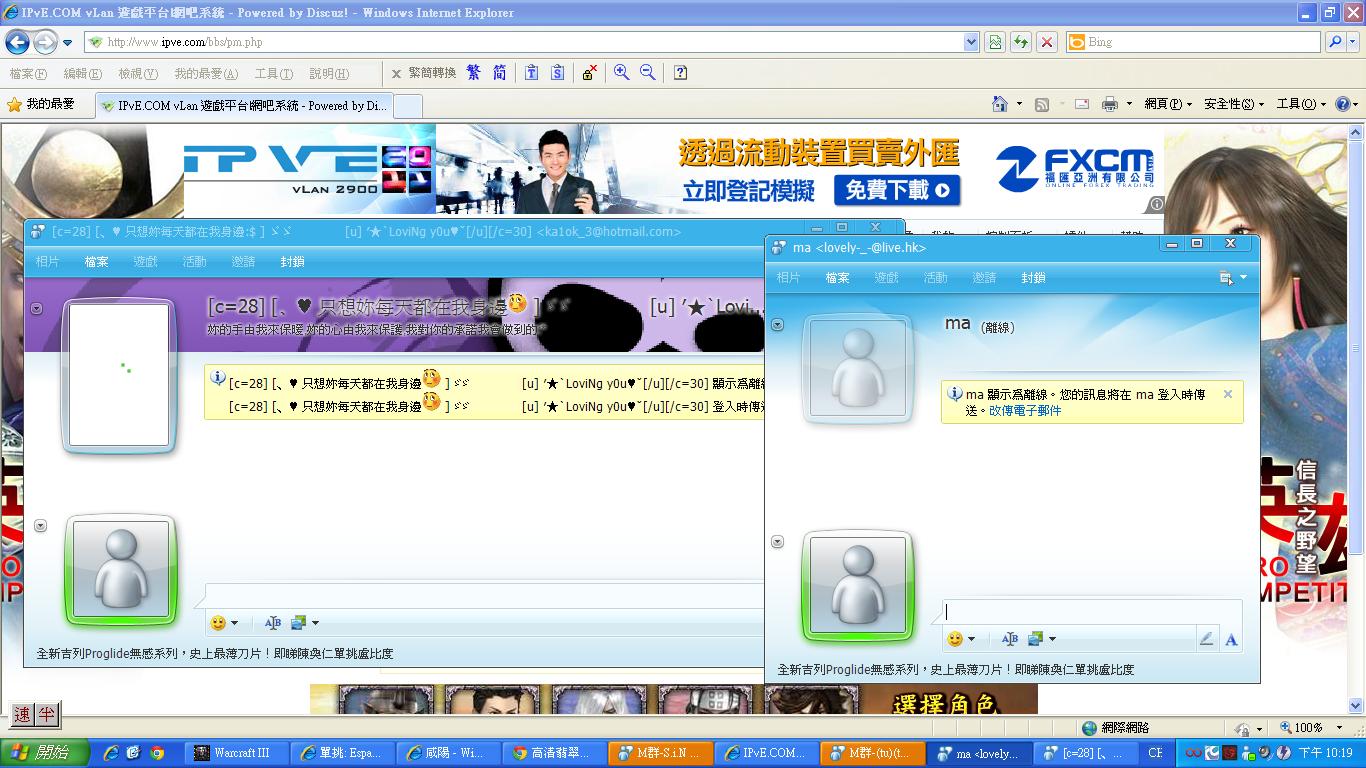Image resolution: width=1366 pixels, height=768 pixels.
Task: Open the new blank tab button
Action: 408,105
